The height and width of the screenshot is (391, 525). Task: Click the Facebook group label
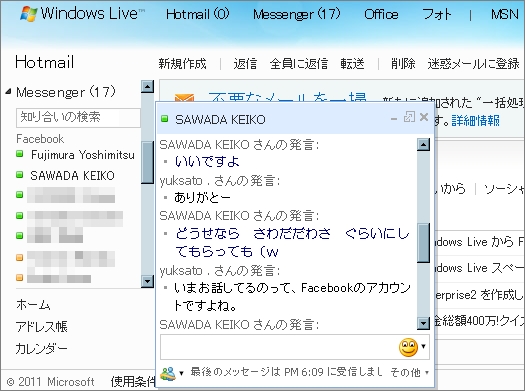tap(40, 139)
